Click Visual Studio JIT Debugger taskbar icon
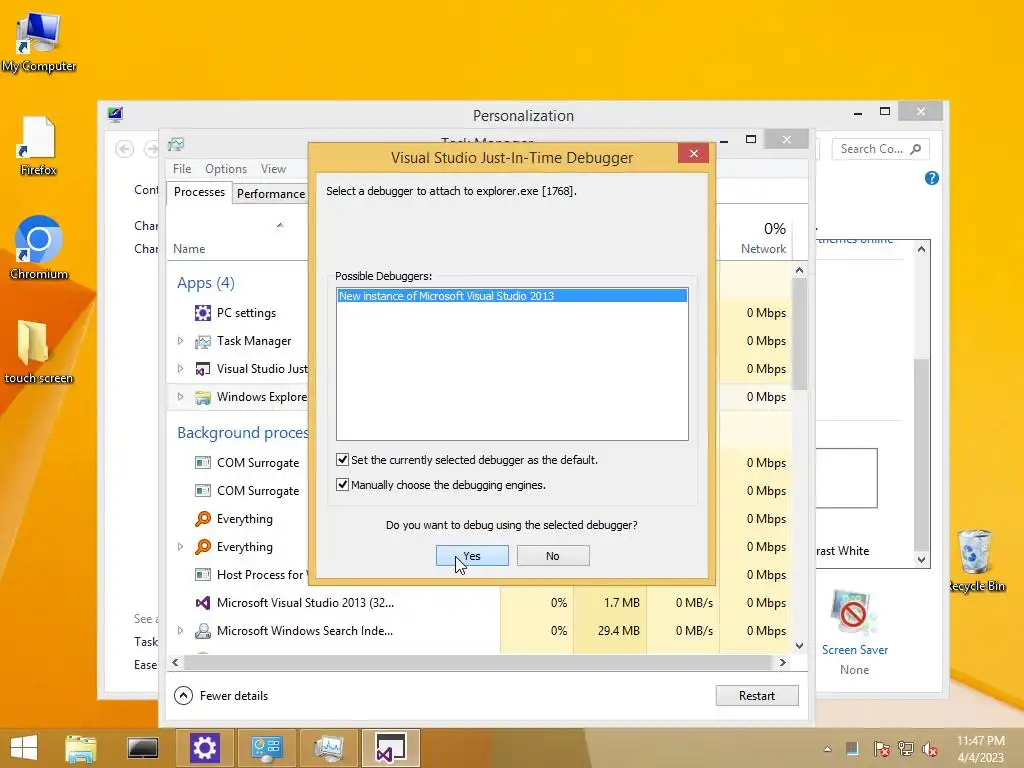The image size is (1024, 768). (x=391, y=748)
